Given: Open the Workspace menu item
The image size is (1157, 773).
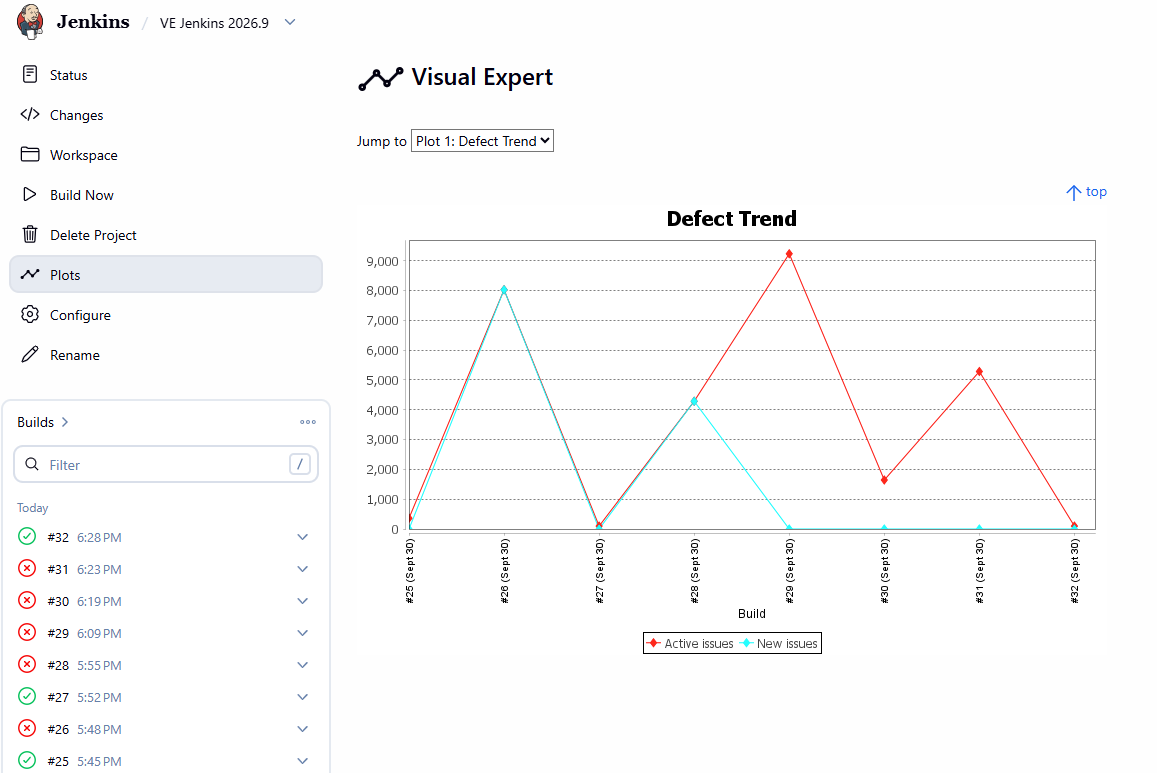Looking at the screenshot, I should click(166, 154).
